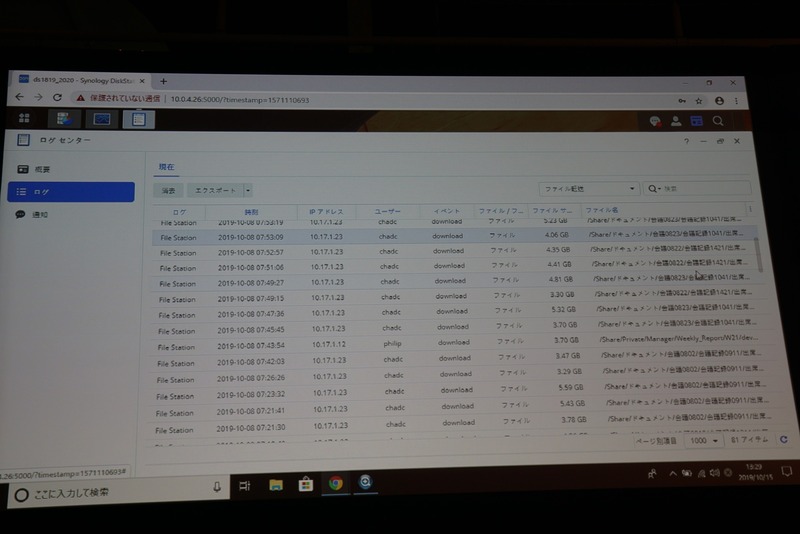
Task: Switch to the Log Center taskbar button
Action: pyautogui.click(x=139, y=119)
